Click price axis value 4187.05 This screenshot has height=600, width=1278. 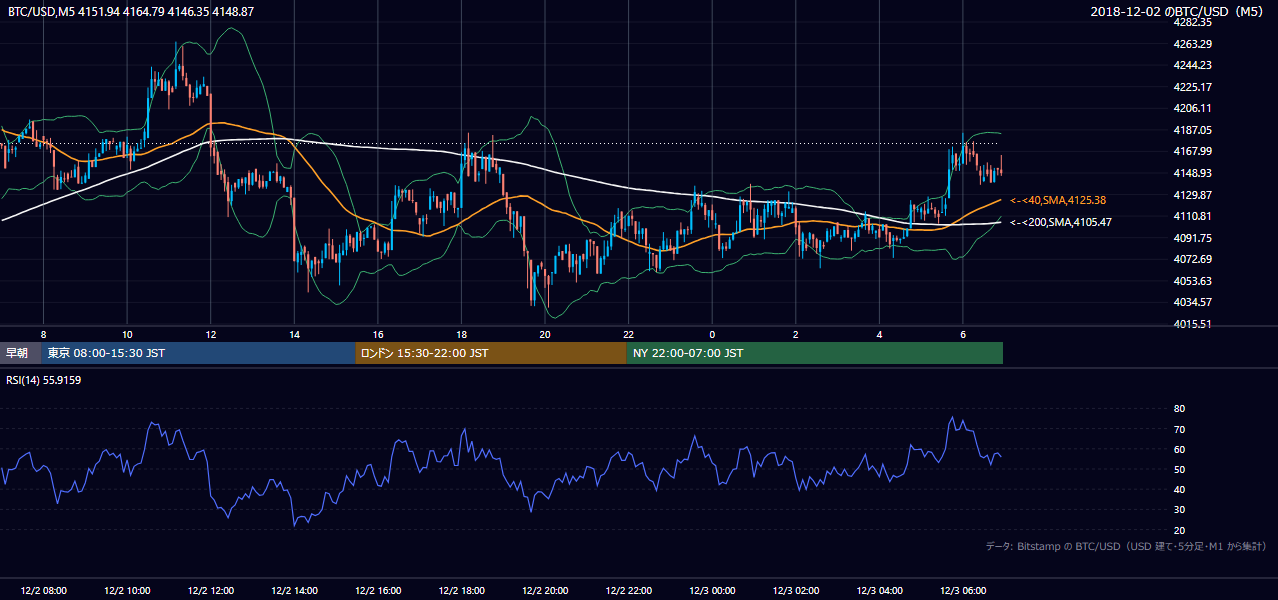[1192, 130]
